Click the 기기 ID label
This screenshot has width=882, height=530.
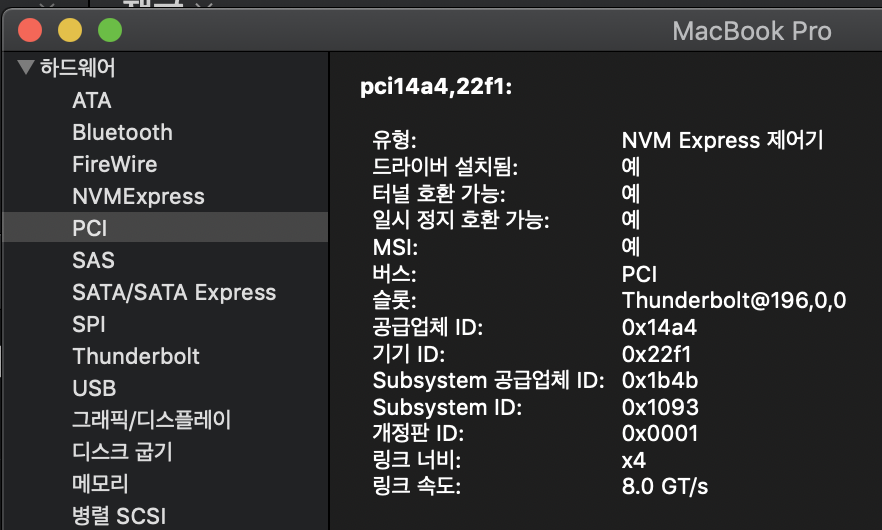[408, 354]
